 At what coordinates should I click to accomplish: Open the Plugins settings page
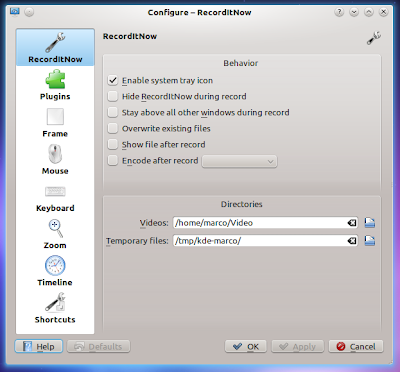click(x=55, y=85)
